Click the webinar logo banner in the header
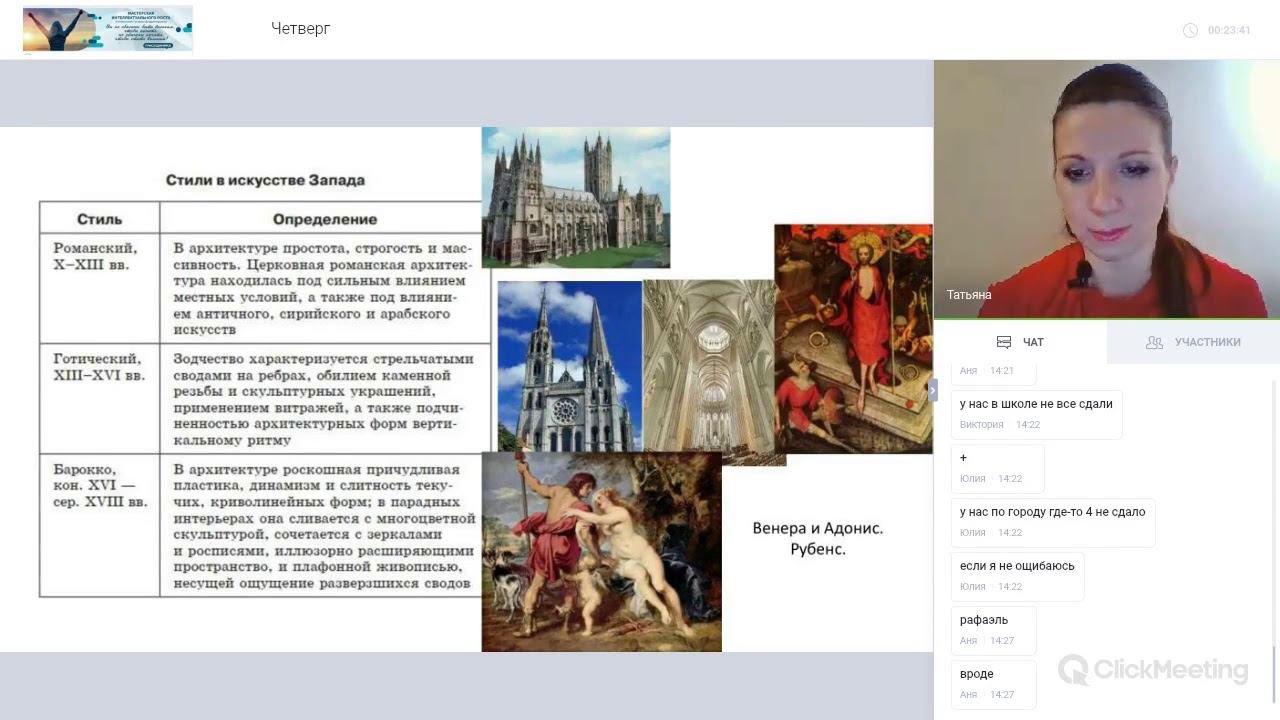1280x720 pixels. coord(108,29)
